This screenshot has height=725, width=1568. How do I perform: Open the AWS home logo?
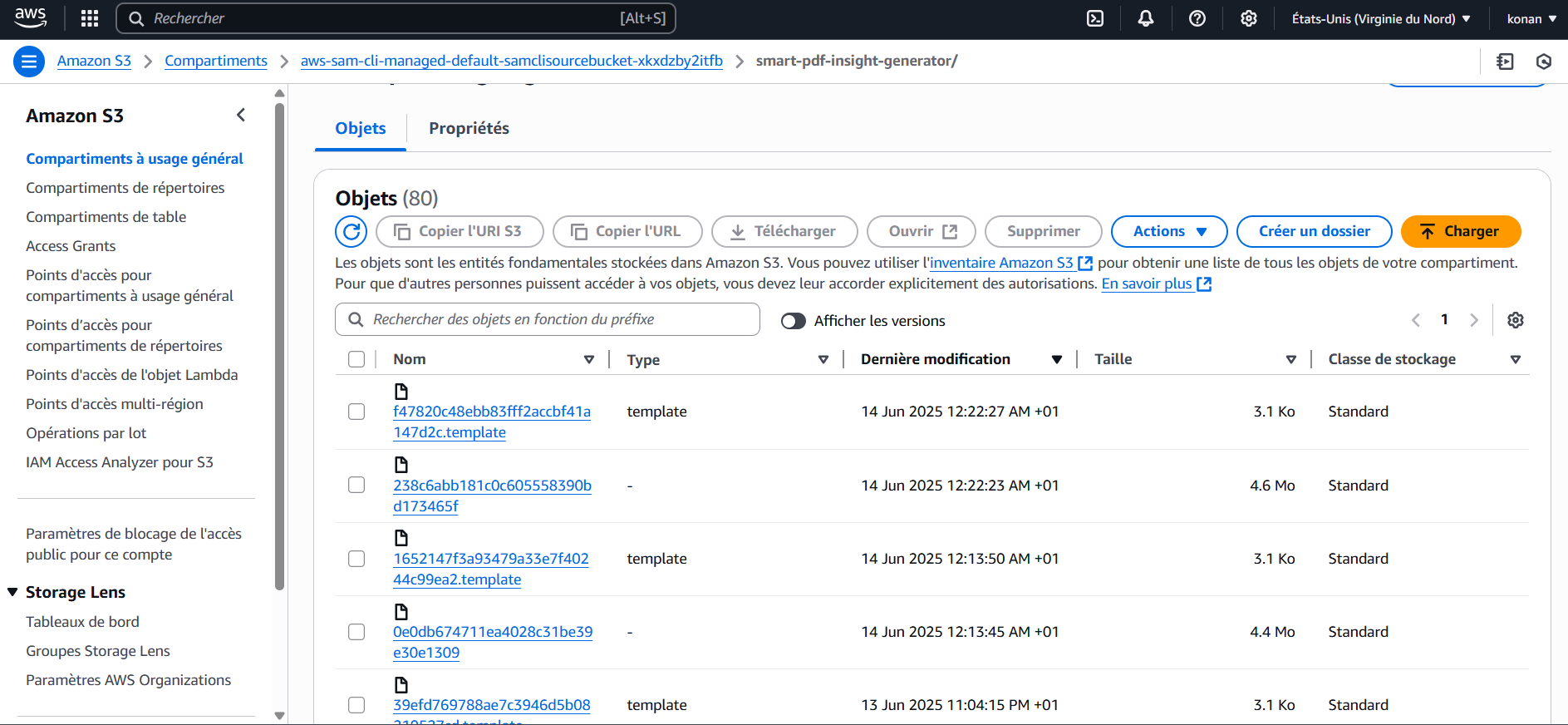(x=31, y=17)
